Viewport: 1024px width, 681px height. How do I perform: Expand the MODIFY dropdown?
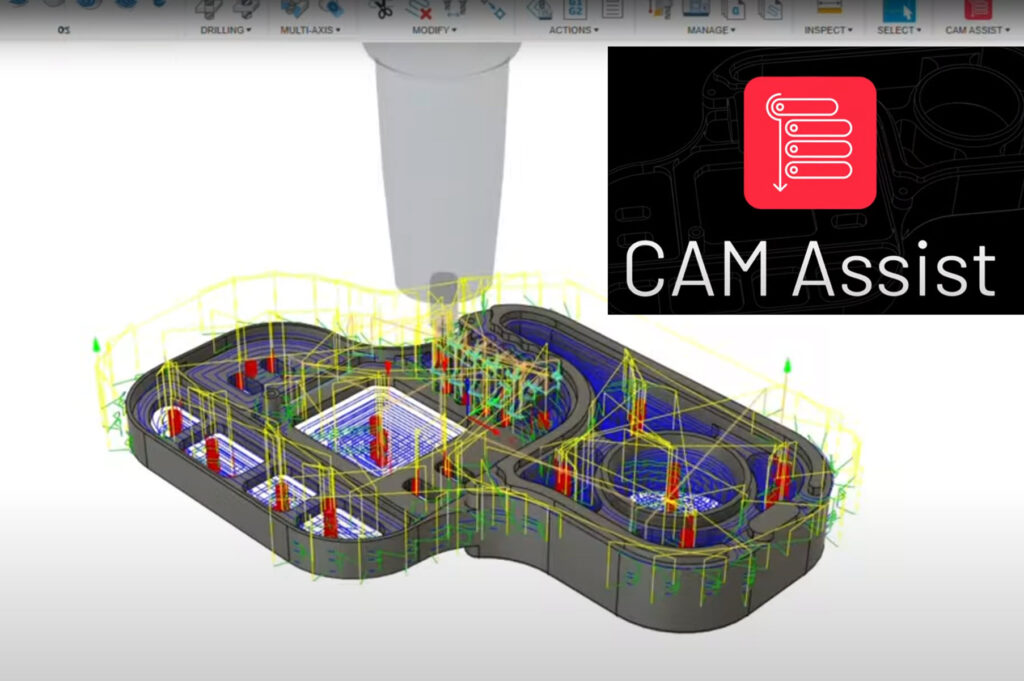click(x=434, y=30)
